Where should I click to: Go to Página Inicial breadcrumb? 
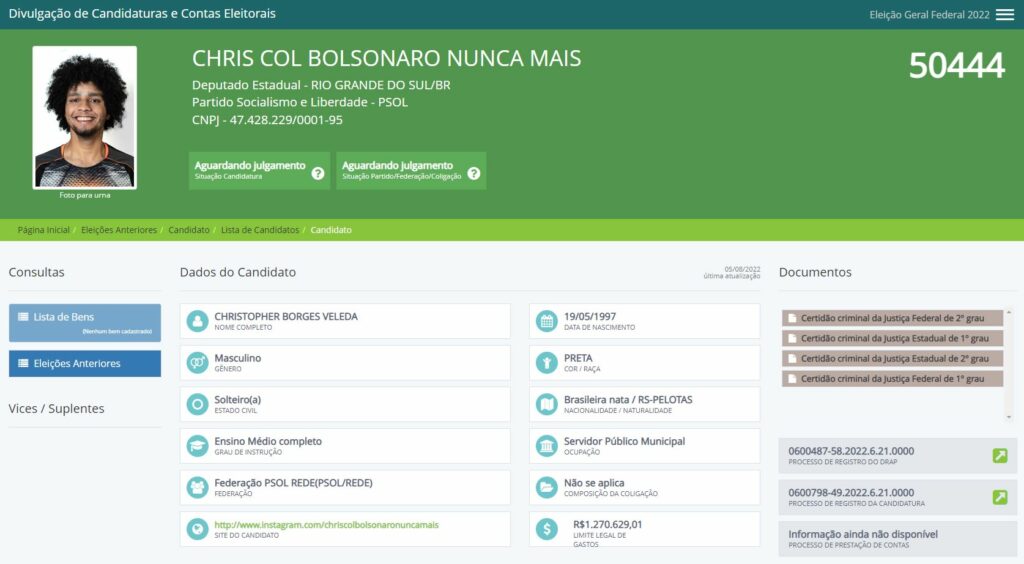44,230
